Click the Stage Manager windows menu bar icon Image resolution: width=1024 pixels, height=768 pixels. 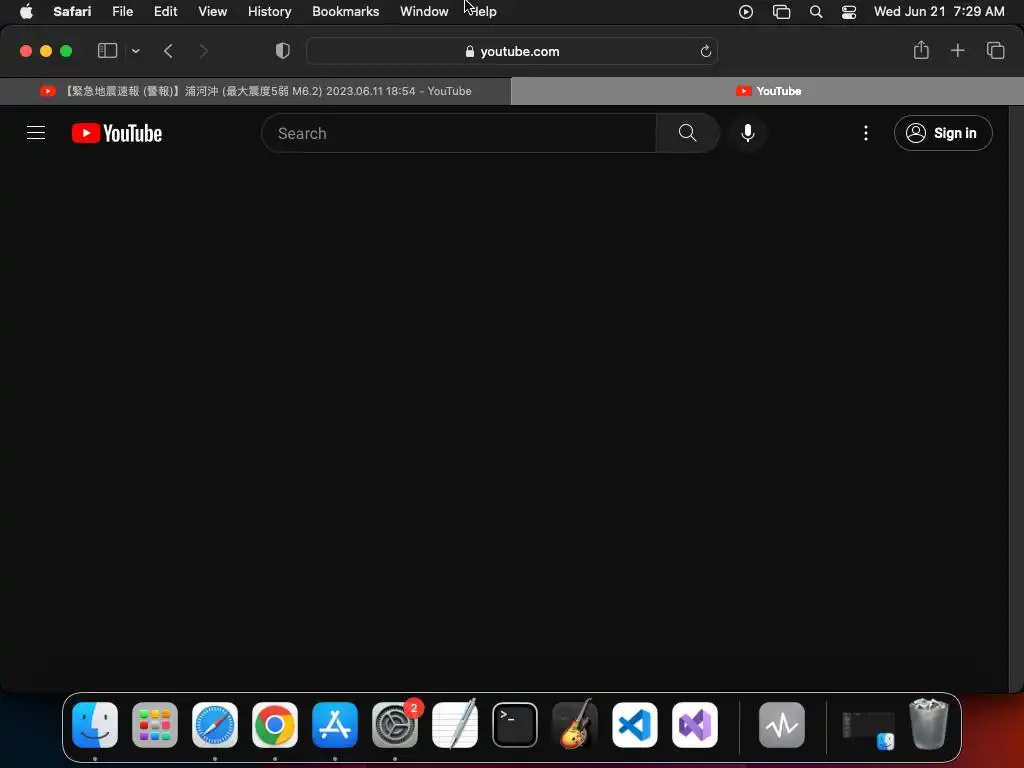(781, 12)
